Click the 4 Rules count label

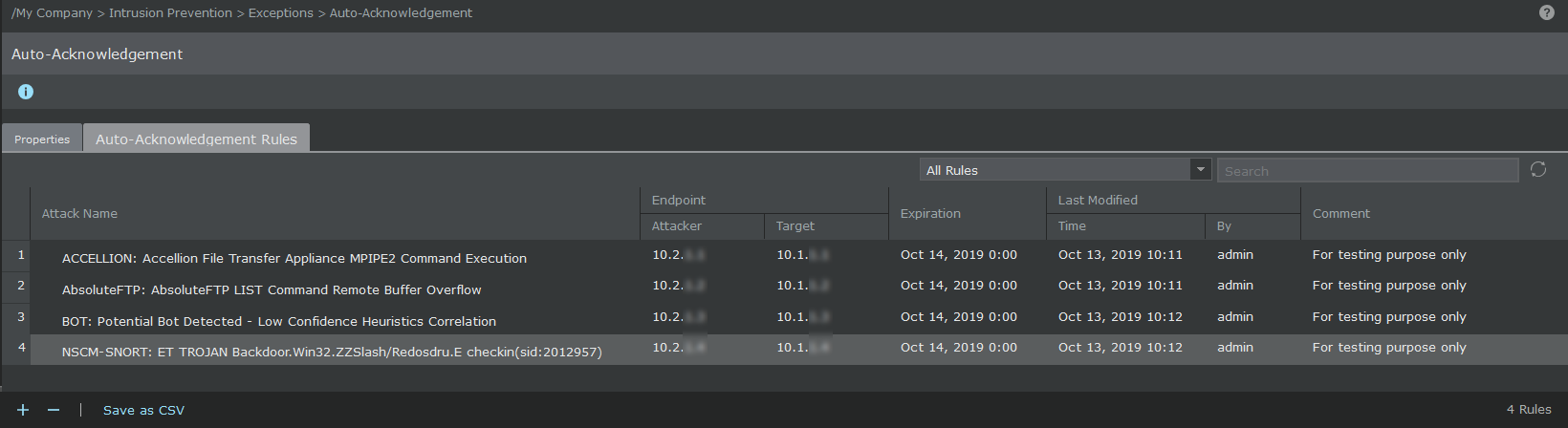(x=1529, y=409)
